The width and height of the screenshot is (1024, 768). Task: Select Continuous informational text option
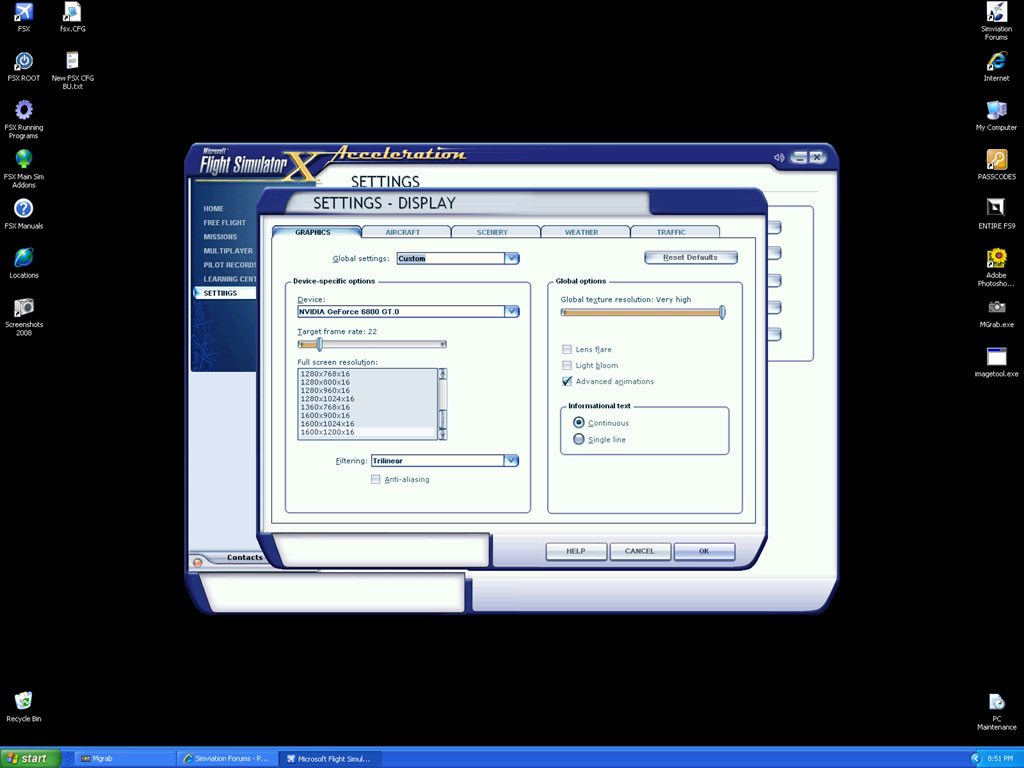pos(579,423)
